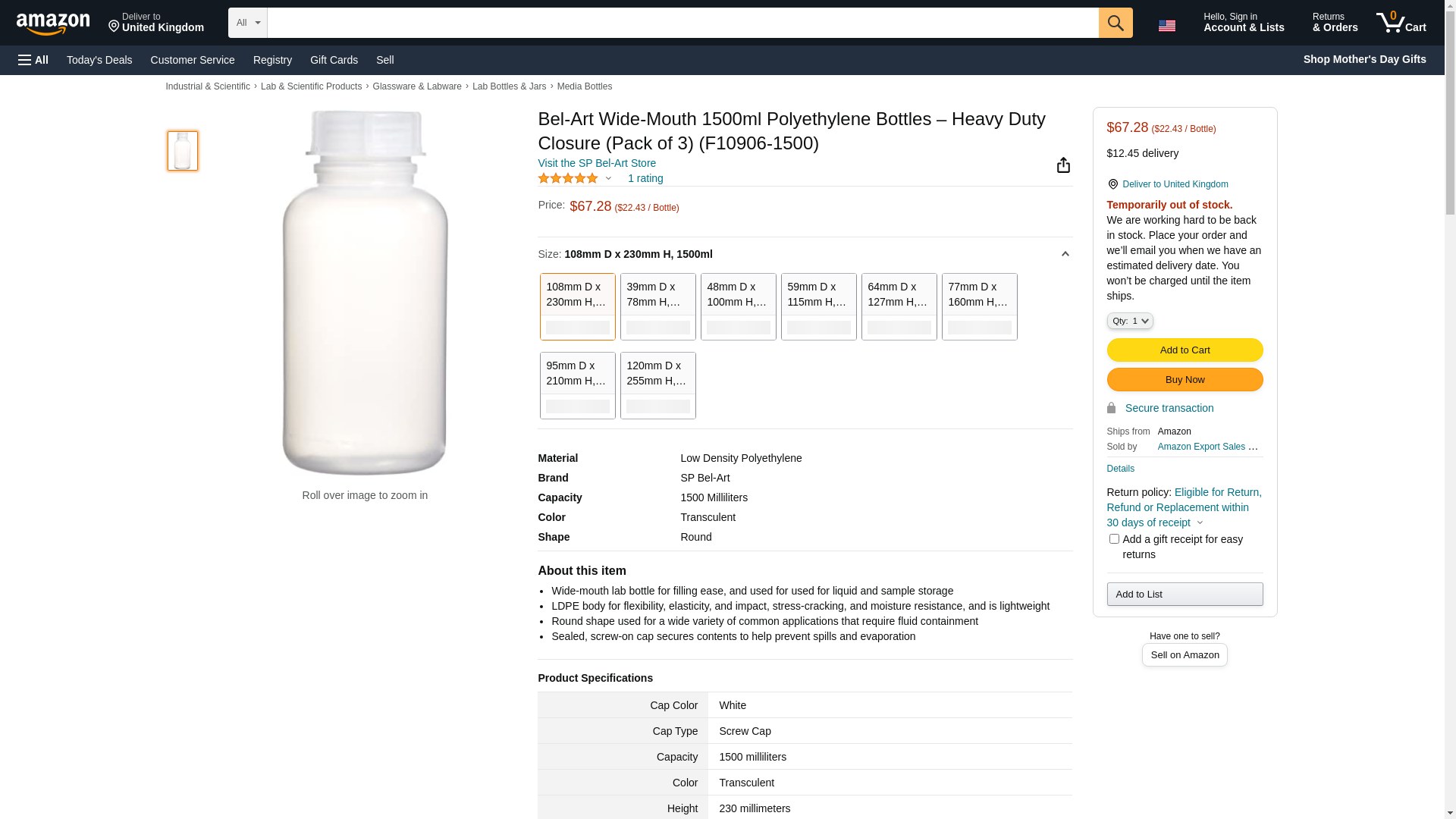Select the 120mm D x 255mm H size
Viewport: 1456px width, 819px height.
(x=657, y=385)
